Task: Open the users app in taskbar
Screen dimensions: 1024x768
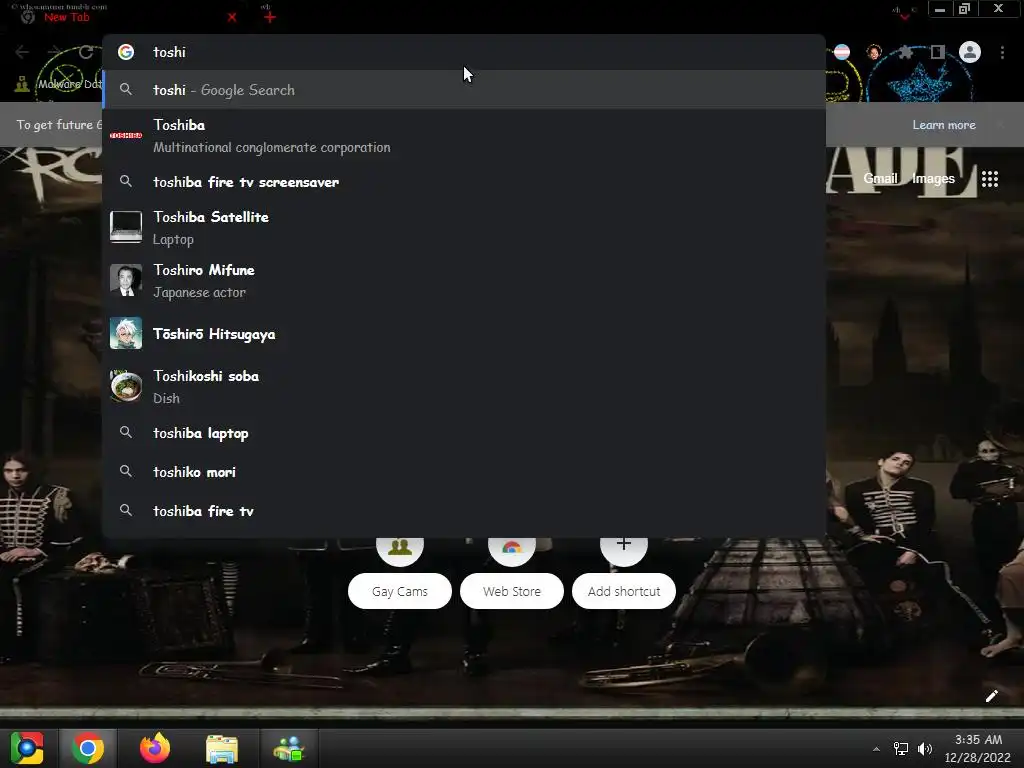Action: 289,748
